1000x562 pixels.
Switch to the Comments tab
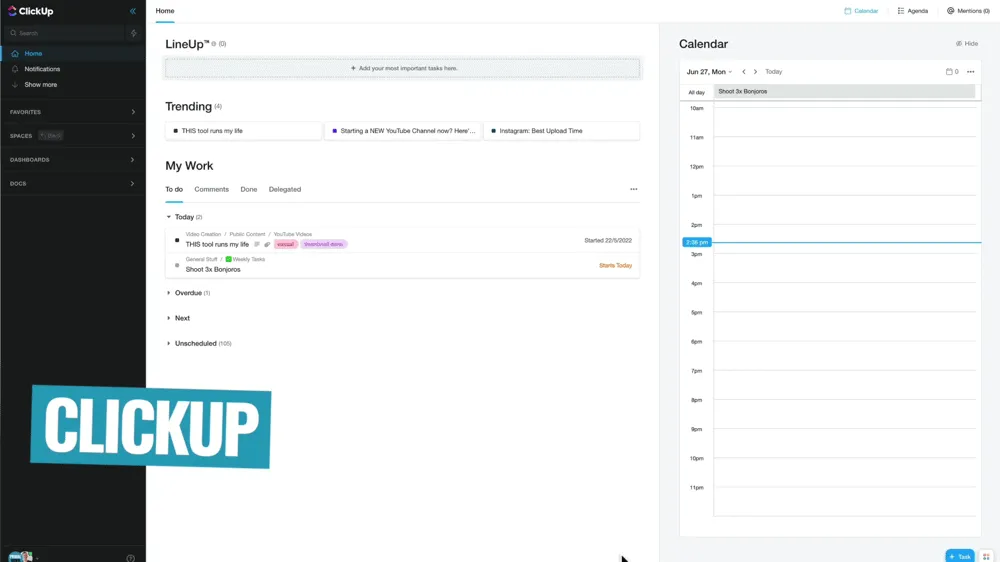tap(211, 189)
